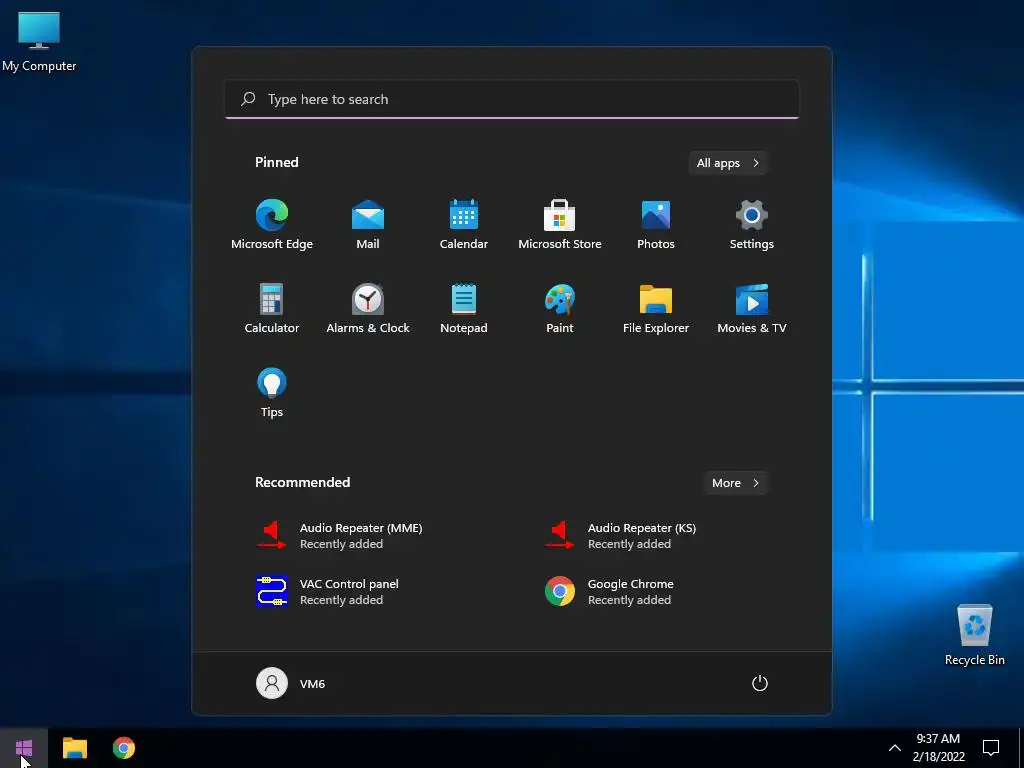The image size is (1024, 768).
Task: Open the Tips app
Action: tap(272, 392)
